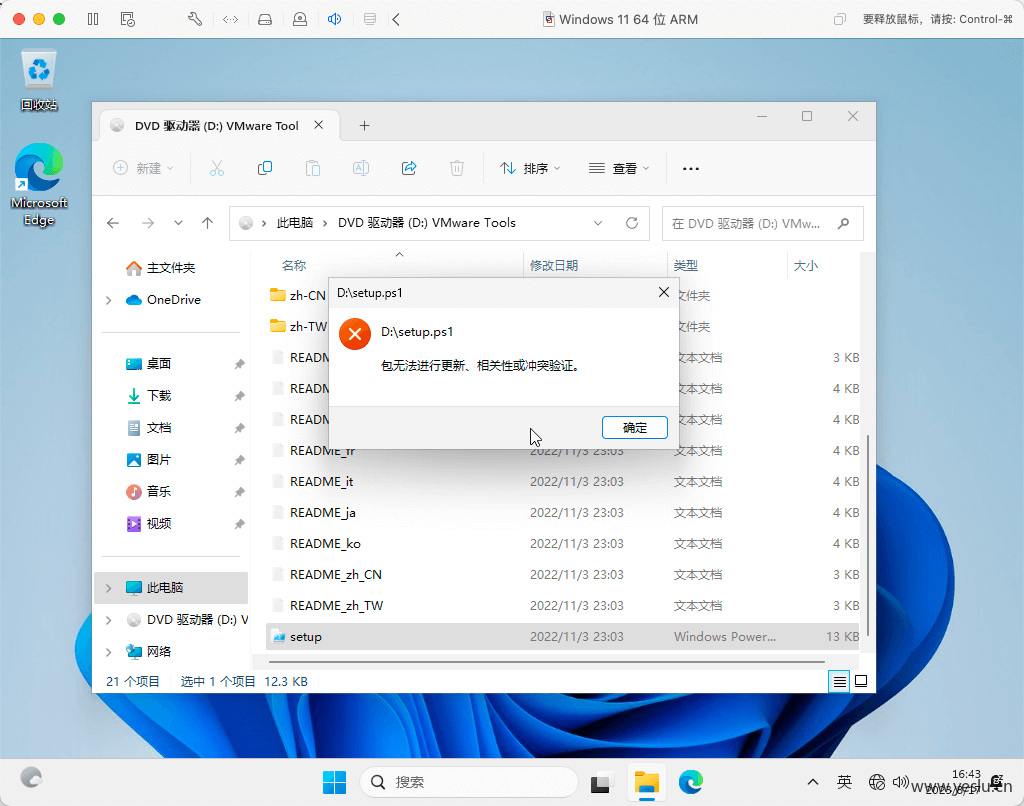Click DVD 驱动器 (D:) VMware Tools breadcrumb
Image resolution: width=1024 pixels, height=806 pixels.
click(x=426, y=223)
